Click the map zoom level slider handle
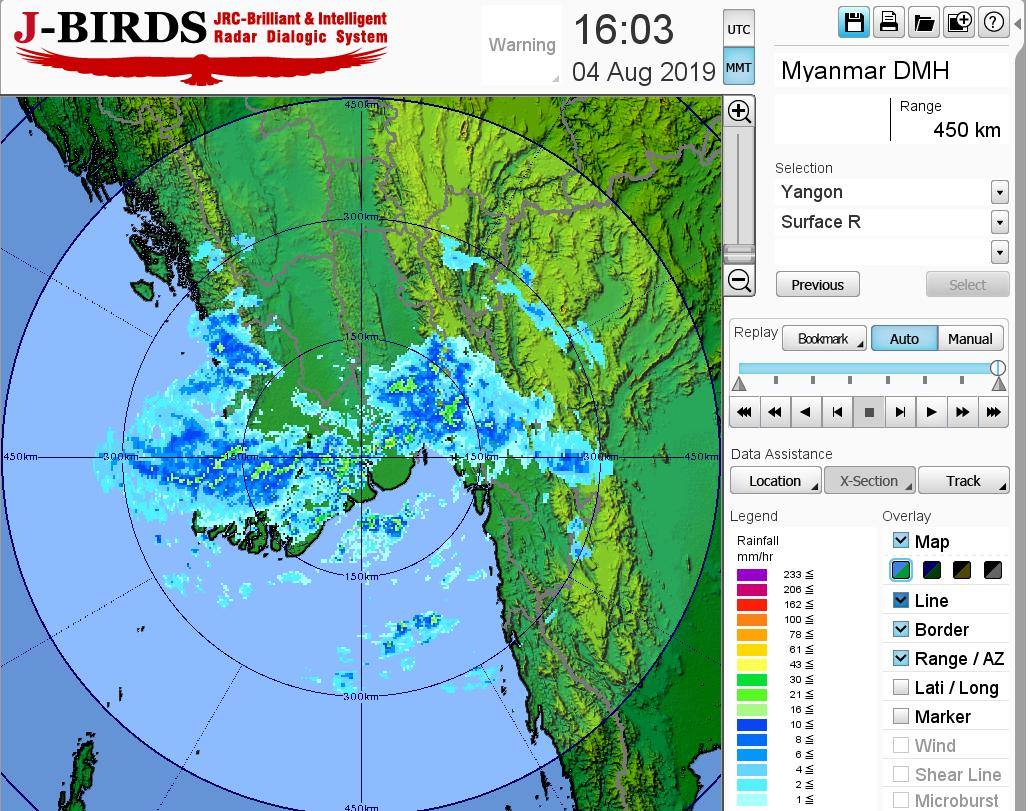The image size is (1030, 811). click(x=739, y=253)
